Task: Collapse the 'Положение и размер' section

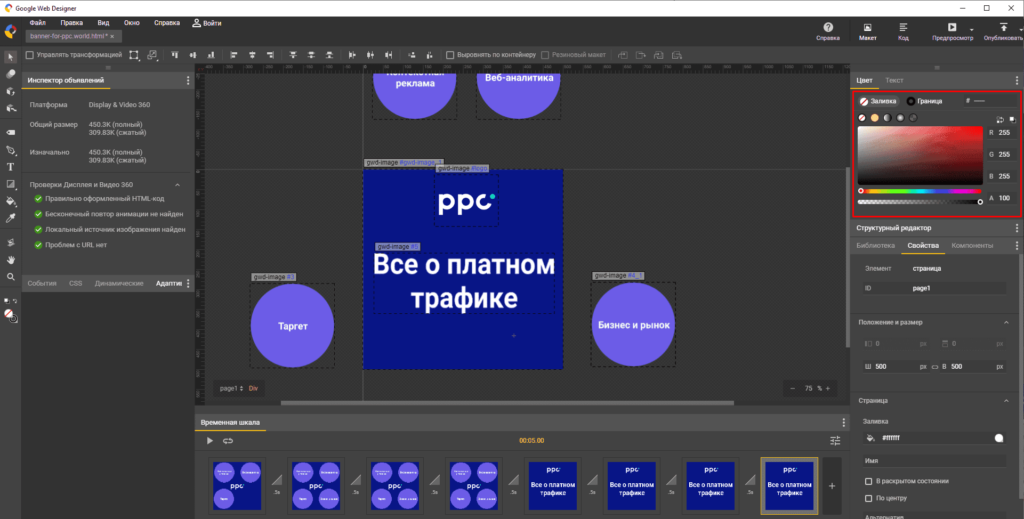Action: (1007, 322)
